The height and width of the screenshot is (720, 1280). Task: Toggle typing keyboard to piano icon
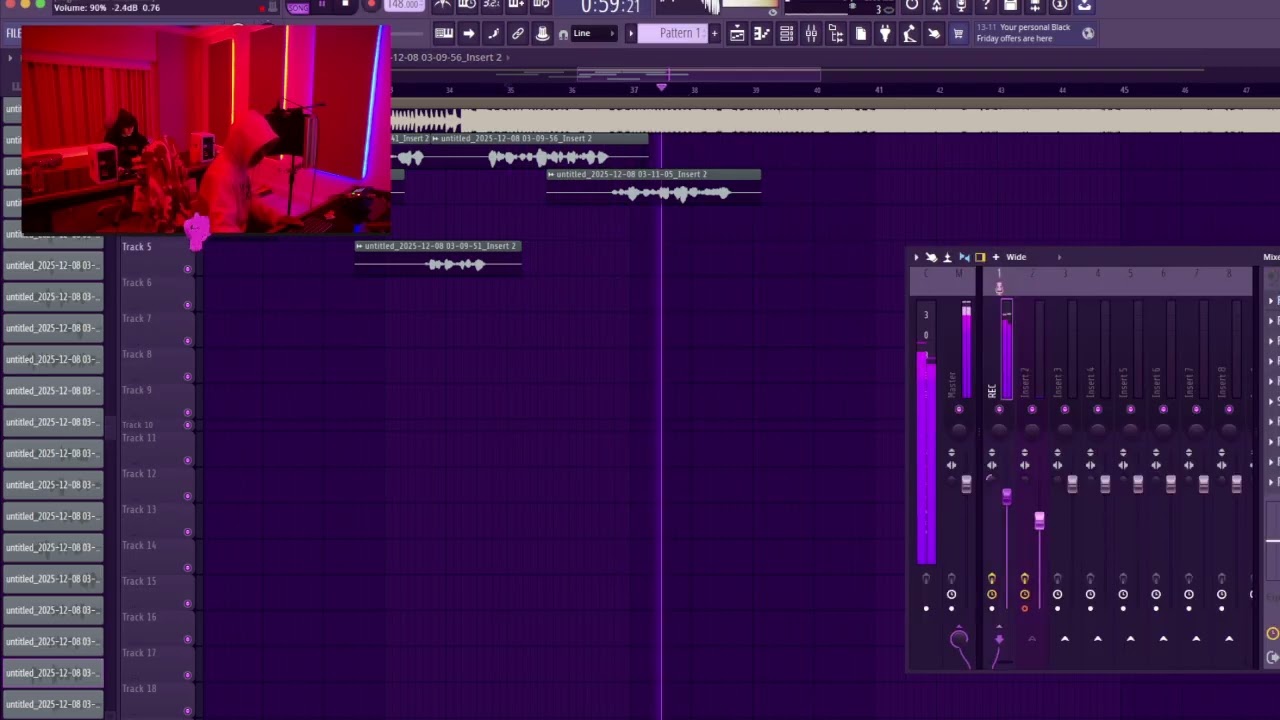click(x=444, y=33)
